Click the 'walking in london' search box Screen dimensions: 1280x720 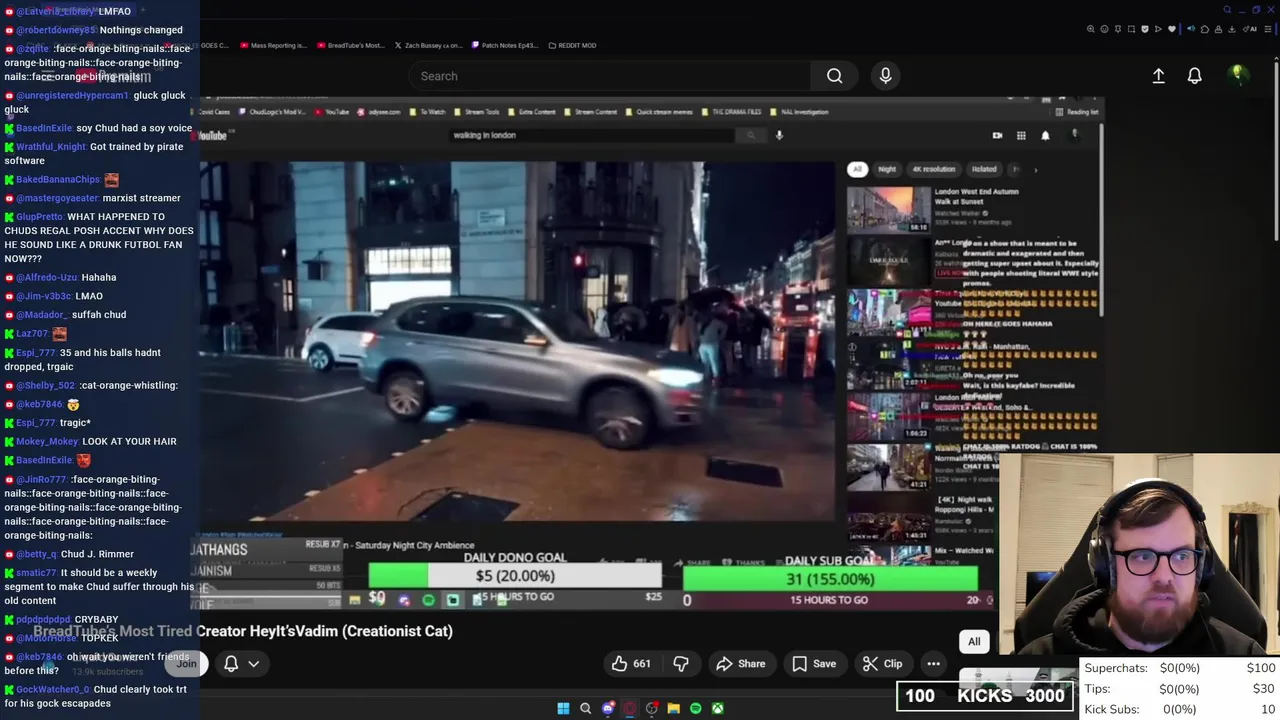[590, 135]
